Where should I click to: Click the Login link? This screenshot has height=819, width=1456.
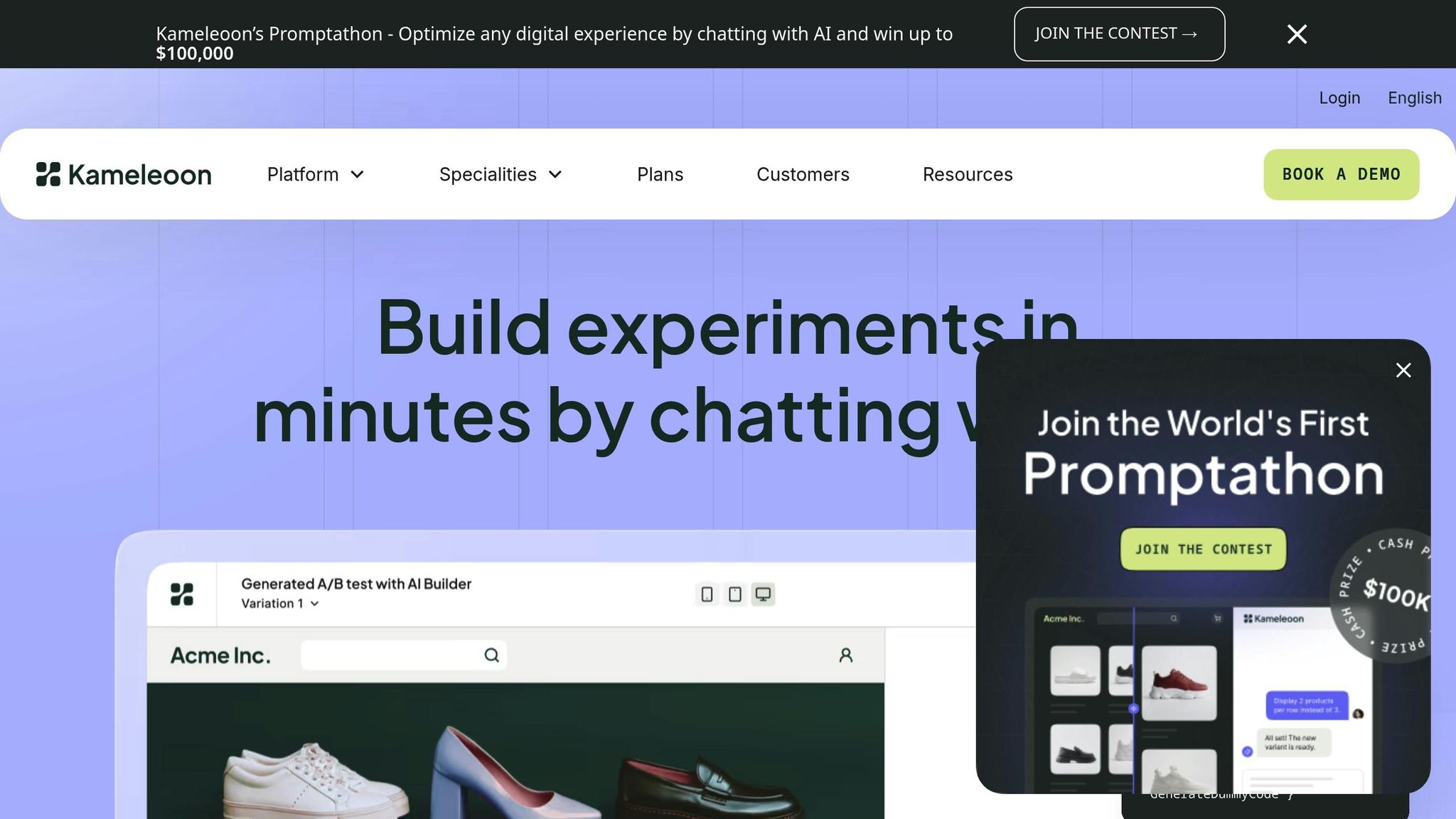point(1339,98)
